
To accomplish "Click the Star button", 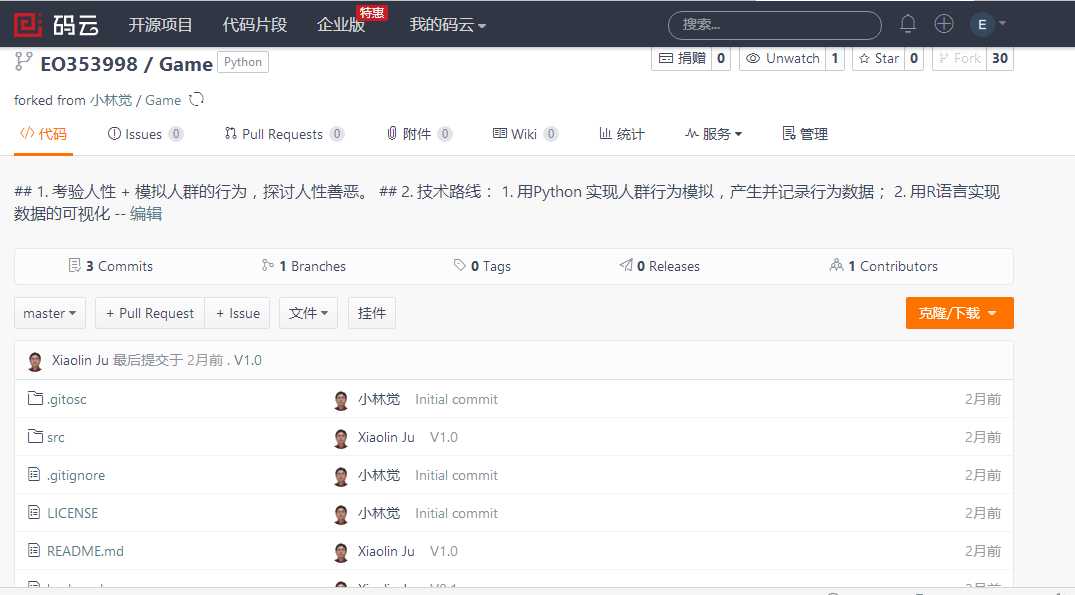I will pyautogui.click(x=878, y=58).
